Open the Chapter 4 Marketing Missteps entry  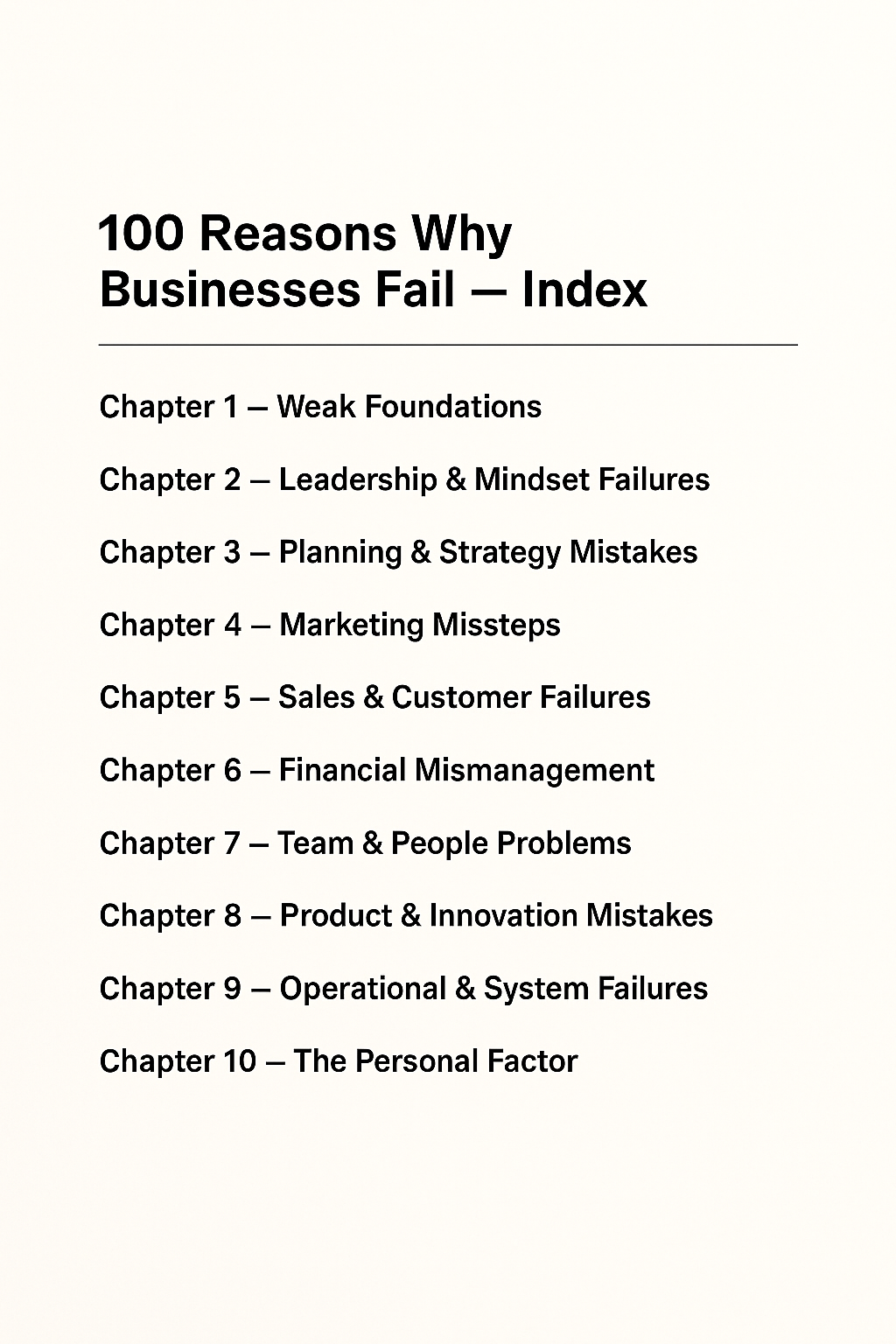click(x=330, y=625)
